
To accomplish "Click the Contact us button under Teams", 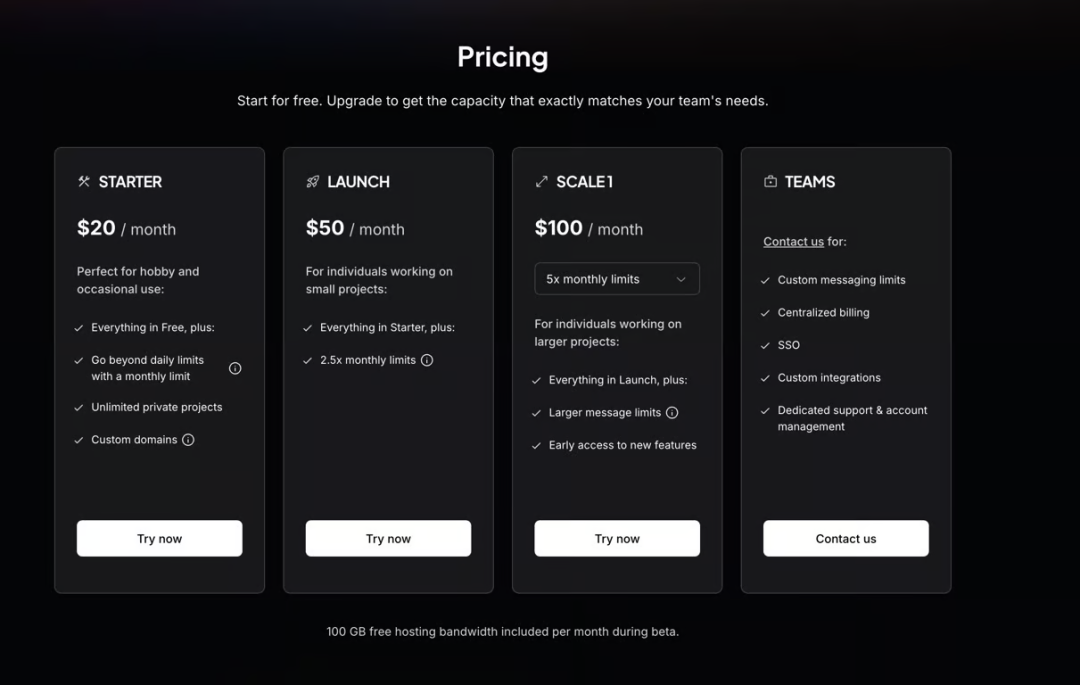I will (846, 538).
